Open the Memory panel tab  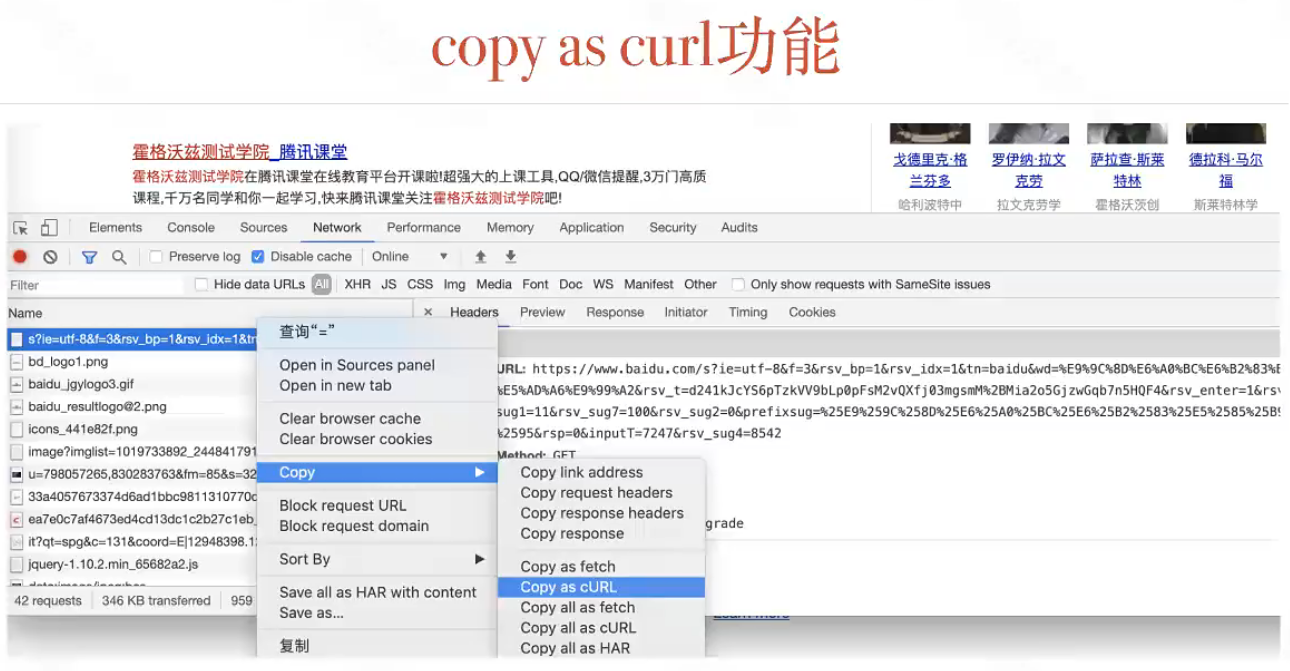(x=510, y=228)
